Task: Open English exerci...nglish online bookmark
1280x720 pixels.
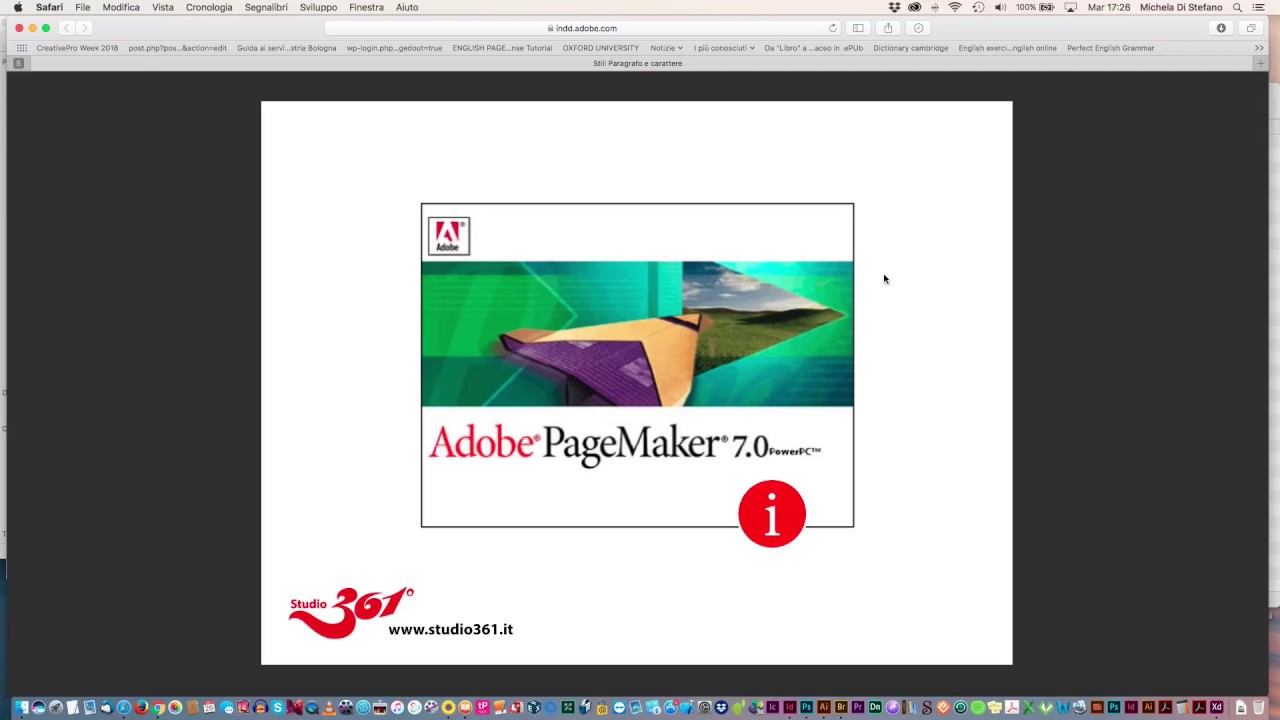Action: [1007, 48]
